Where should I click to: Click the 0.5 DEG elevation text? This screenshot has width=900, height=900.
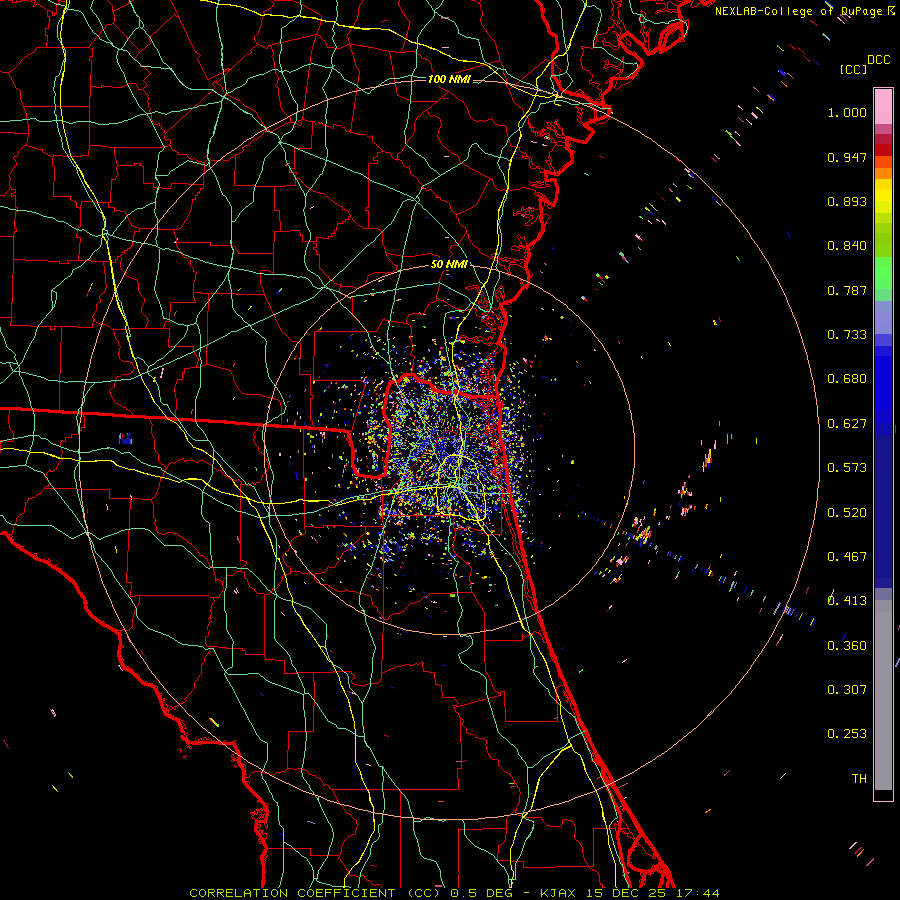tap(482, 893)
